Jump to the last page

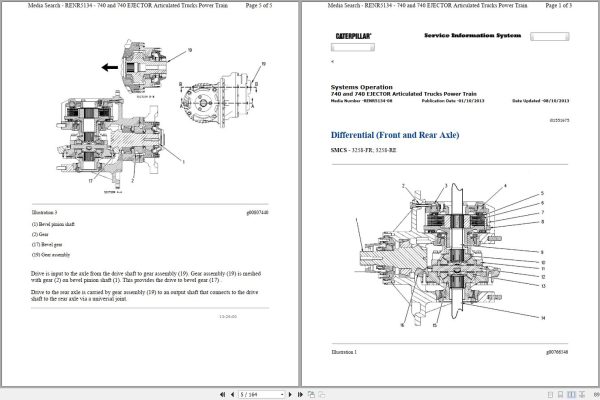(300, 394)
